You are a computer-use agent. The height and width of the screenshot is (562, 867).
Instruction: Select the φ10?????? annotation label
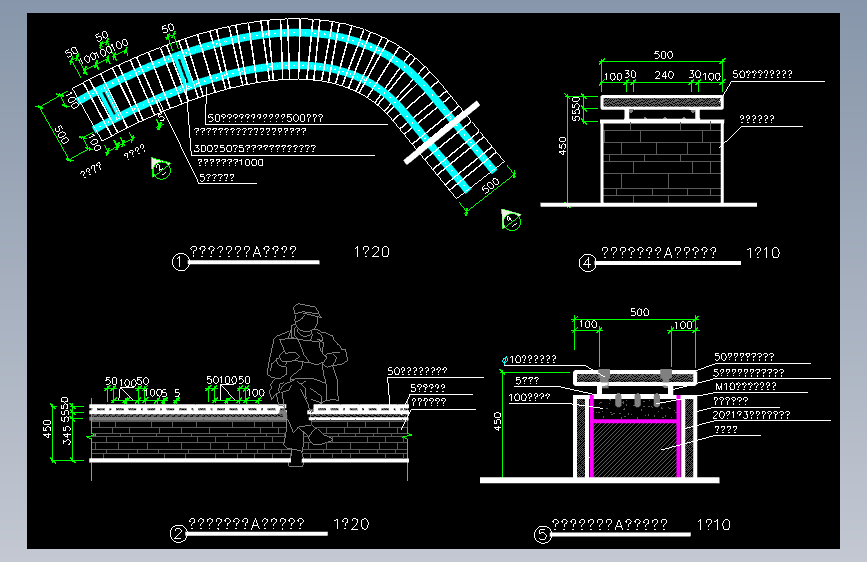point(529,360)
